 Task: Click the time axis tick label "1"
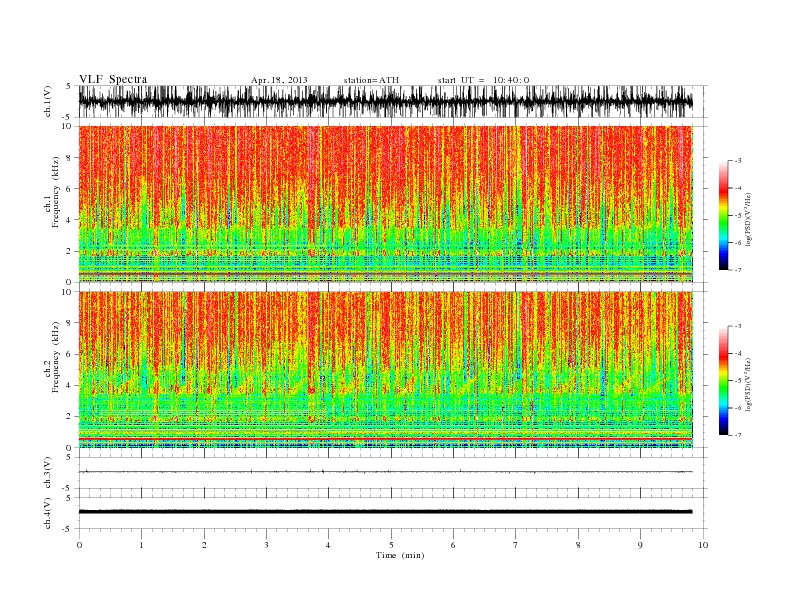[x=141, y=545]
